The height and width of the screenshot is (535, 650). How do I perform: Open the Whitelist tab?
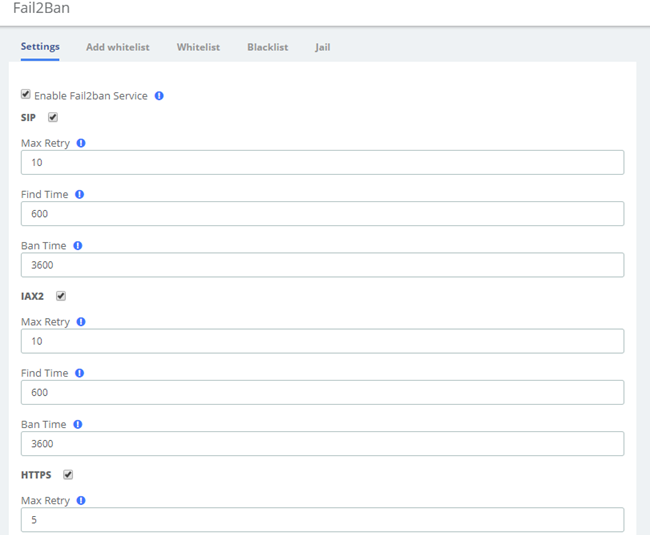pyautogui.click(x=199, y=47)
